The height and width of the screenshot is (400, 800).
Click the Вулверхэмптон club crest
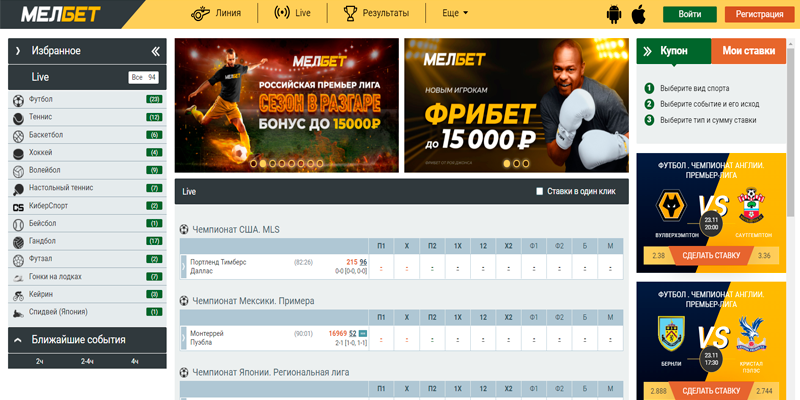click(670, 205)
